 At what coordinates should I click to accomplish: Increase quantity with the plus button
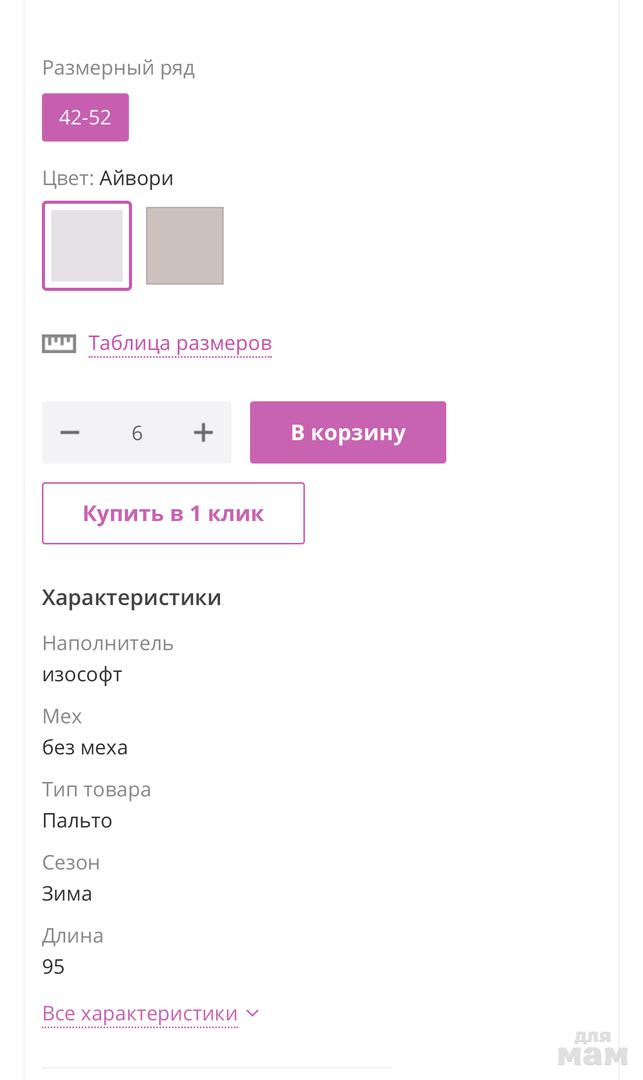203,433
